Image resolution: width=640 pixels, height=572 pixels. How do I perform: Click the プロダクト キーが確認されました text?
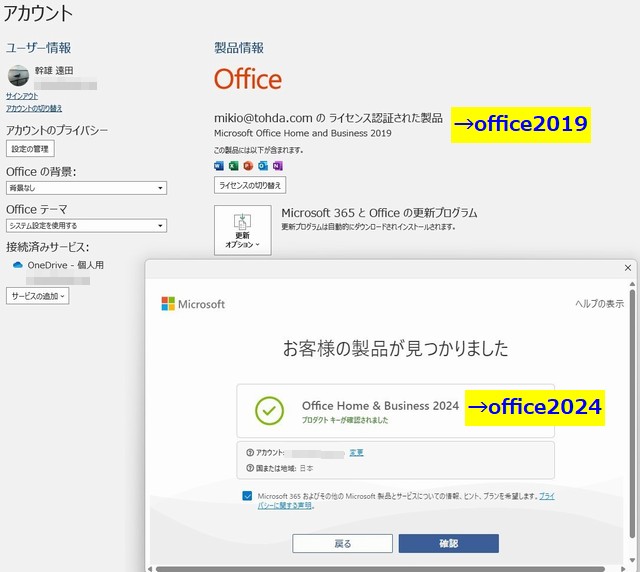[x=345, y=420]
